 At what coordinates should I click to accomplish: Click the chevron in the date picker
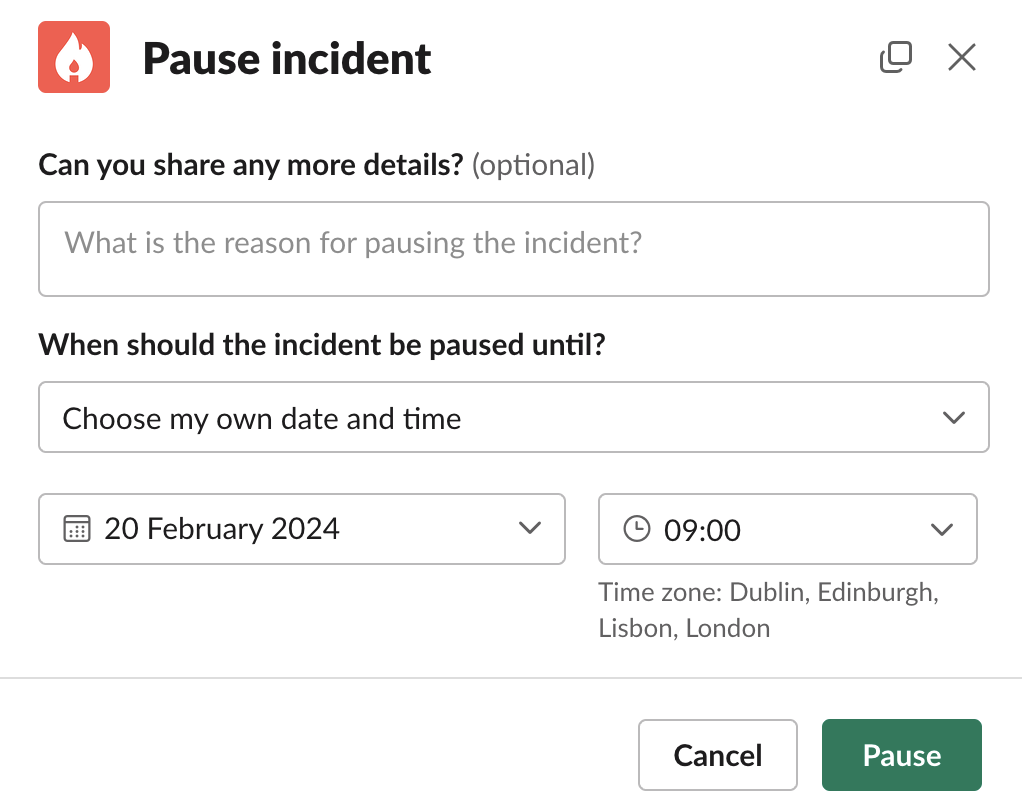[x=530, y=528]
